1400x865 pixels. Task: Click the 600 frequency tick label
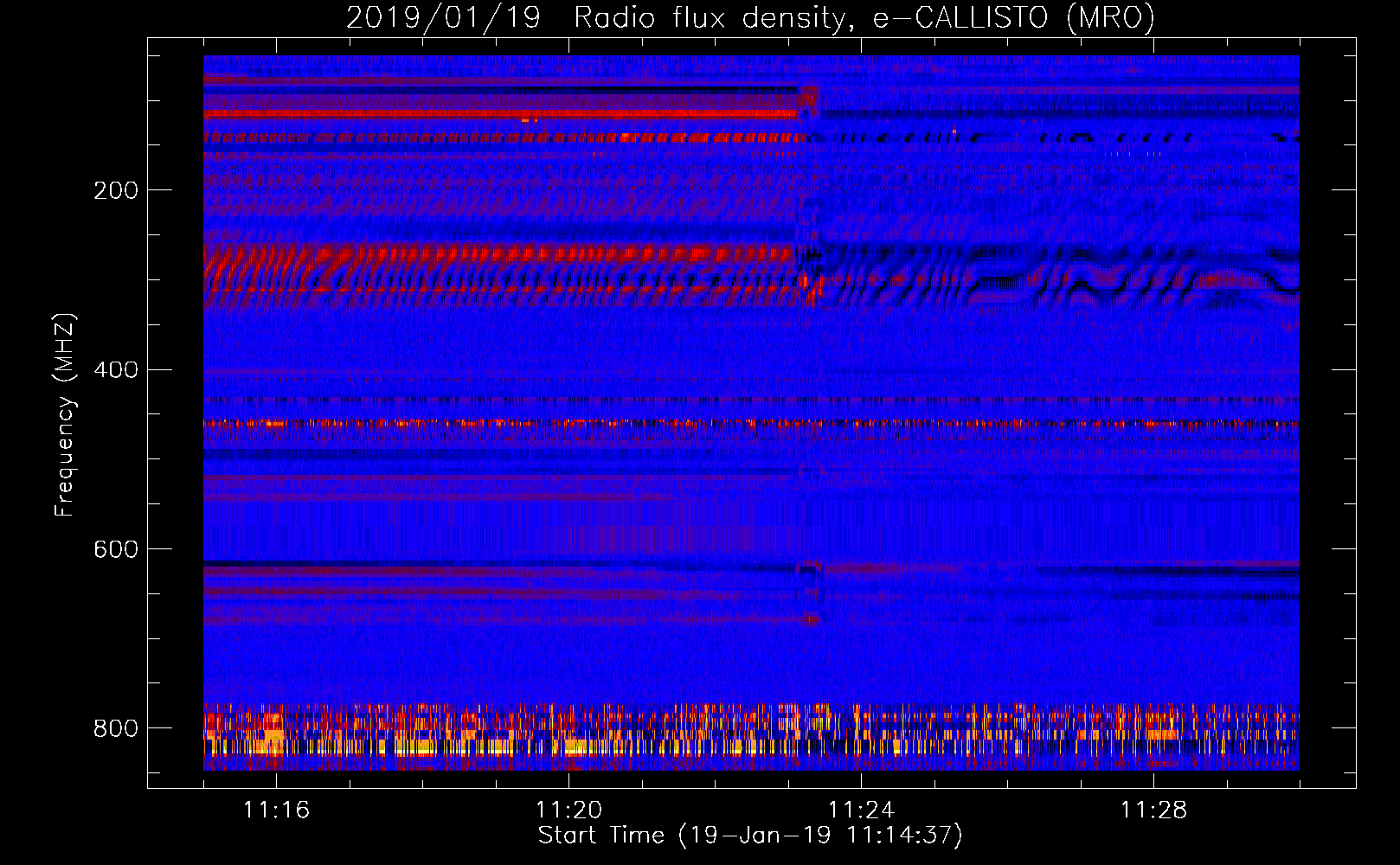[116, 550]
